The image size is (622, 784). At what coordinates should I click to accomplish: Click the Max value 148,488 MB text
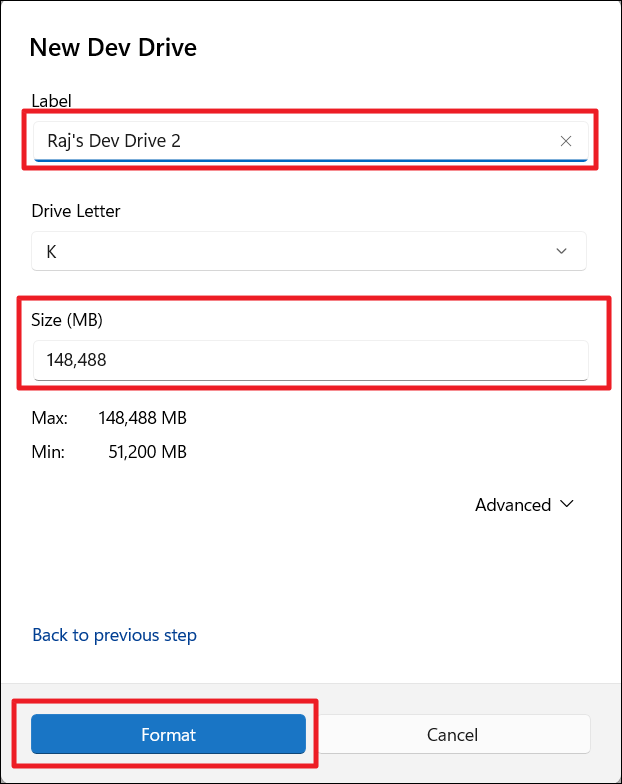coord(142,417)
